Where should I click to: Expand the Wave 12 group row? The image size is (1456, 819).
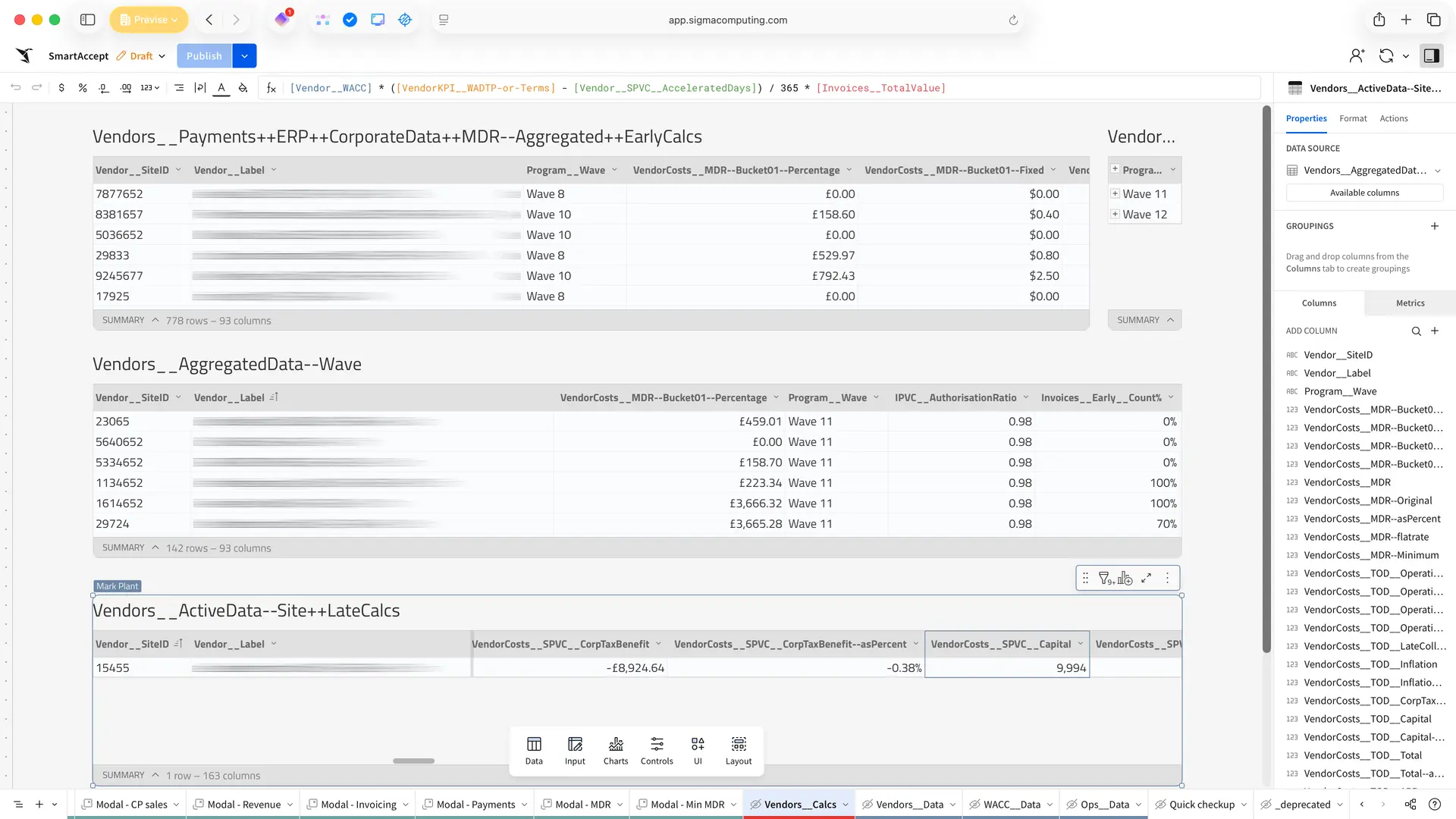tap(1116, 215)
